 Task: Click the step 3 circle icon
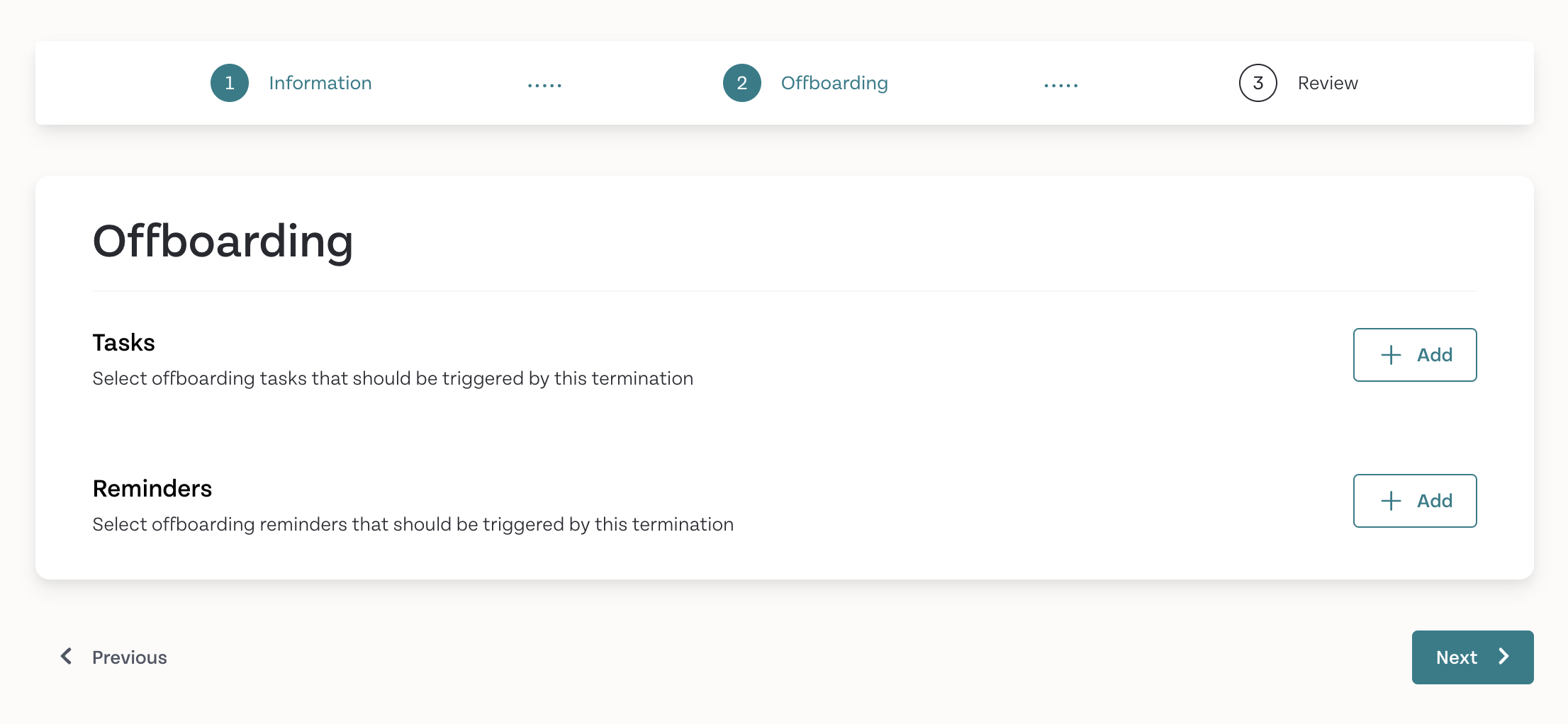click(x=1258, y=83)
